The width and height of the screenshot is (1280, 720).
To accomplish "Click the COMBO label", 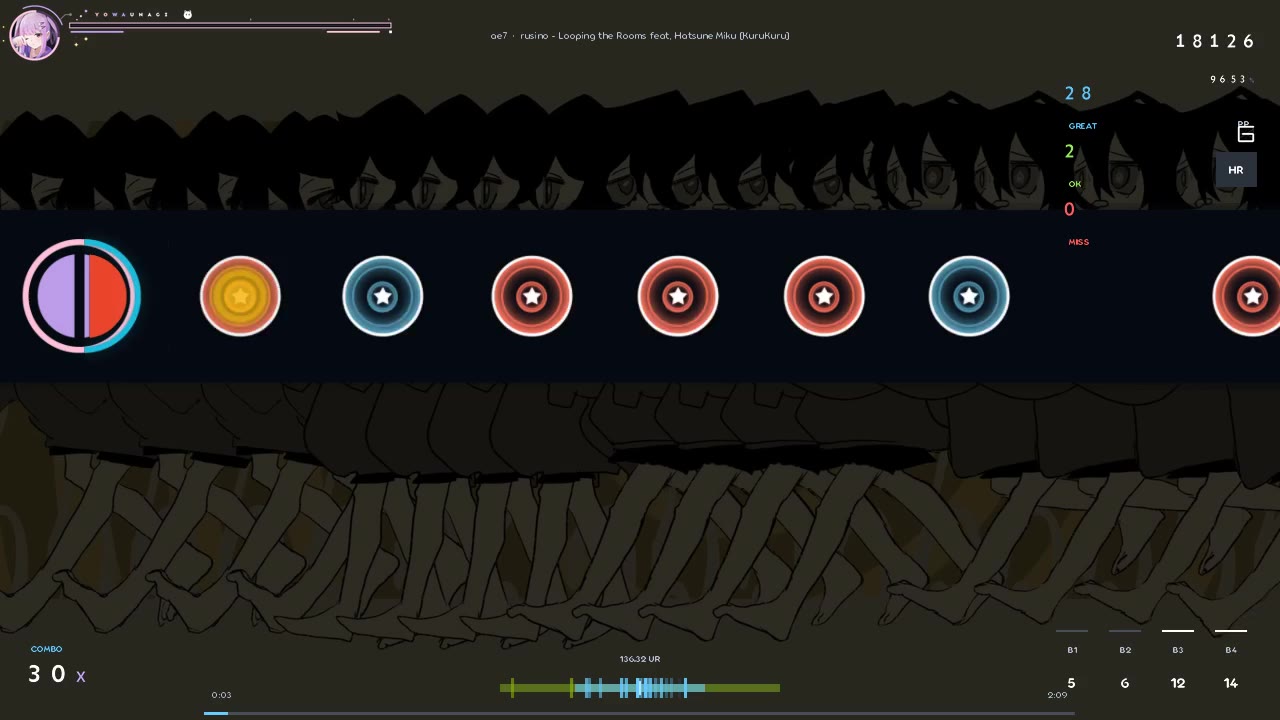I will [x=47, y=649].
